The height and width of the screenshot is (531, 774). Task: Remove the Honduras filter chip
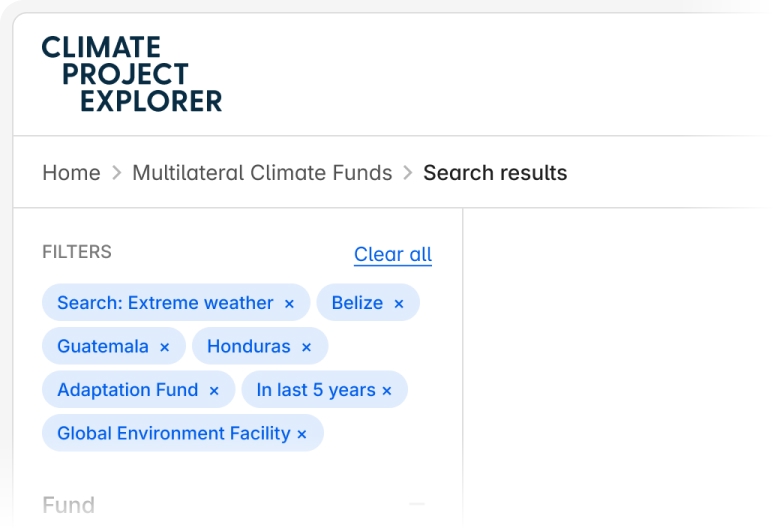306,348
